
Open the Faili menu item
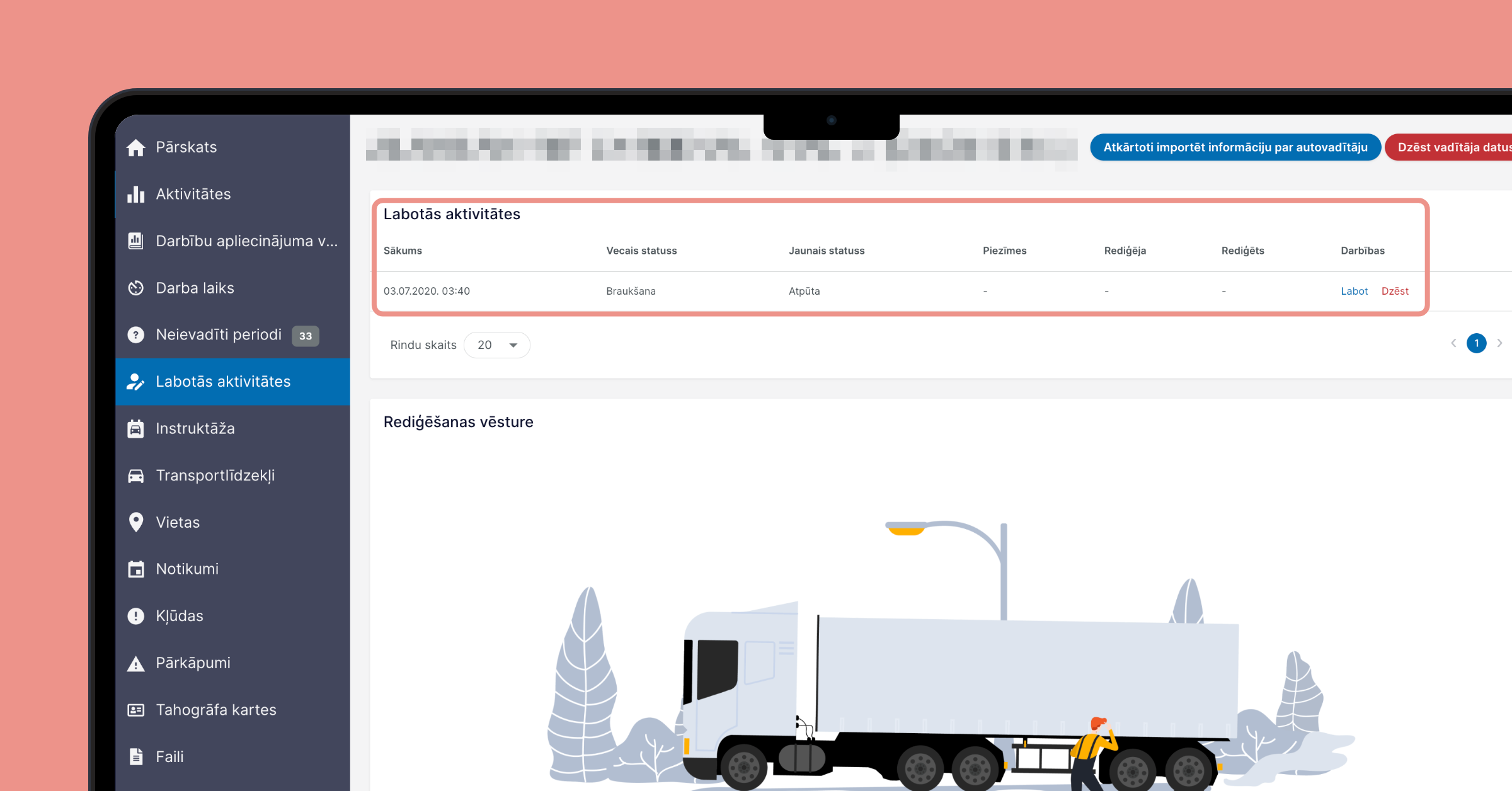[x=232, y=757]
